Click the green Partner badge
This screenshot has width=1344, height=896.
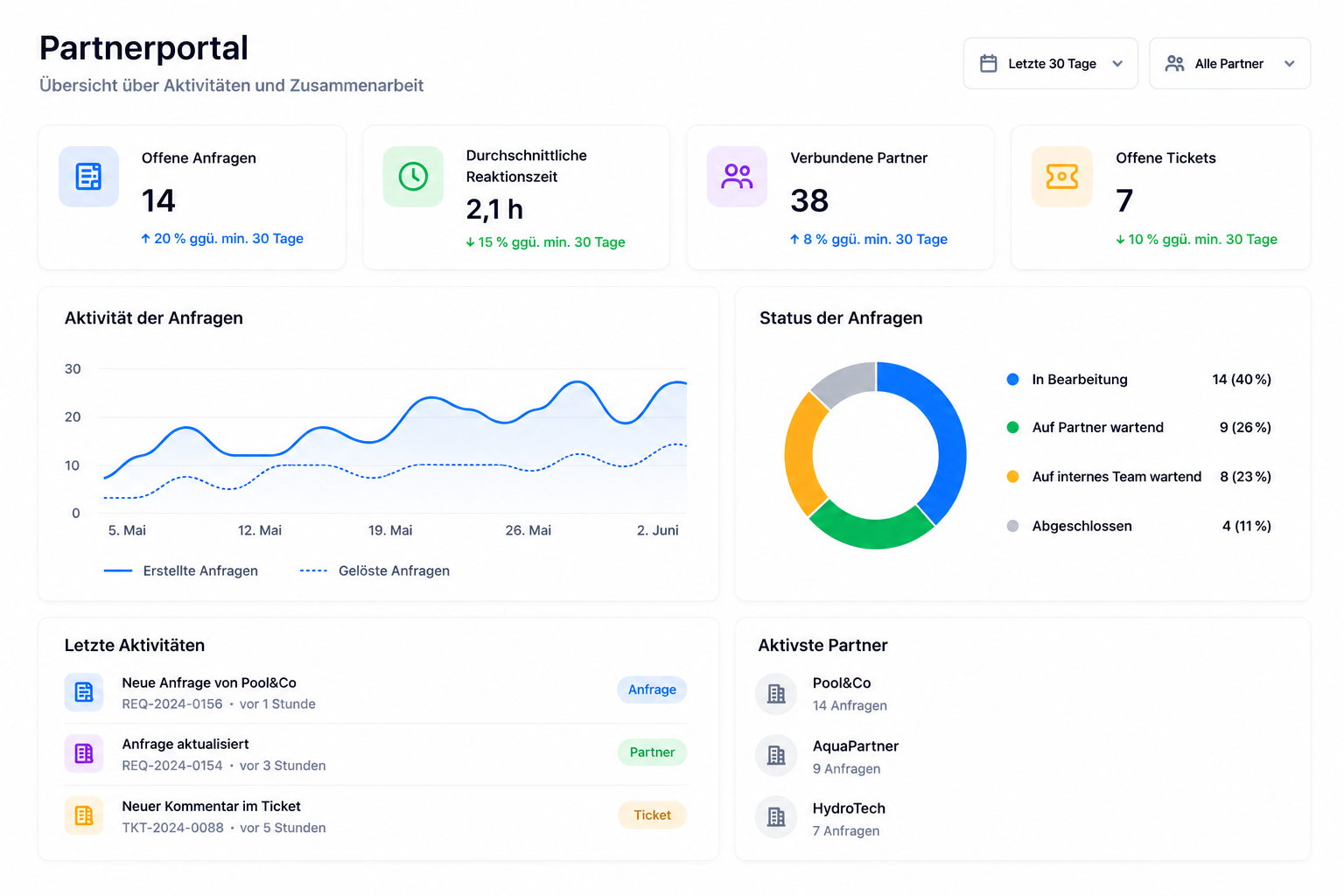pos(652,752)
